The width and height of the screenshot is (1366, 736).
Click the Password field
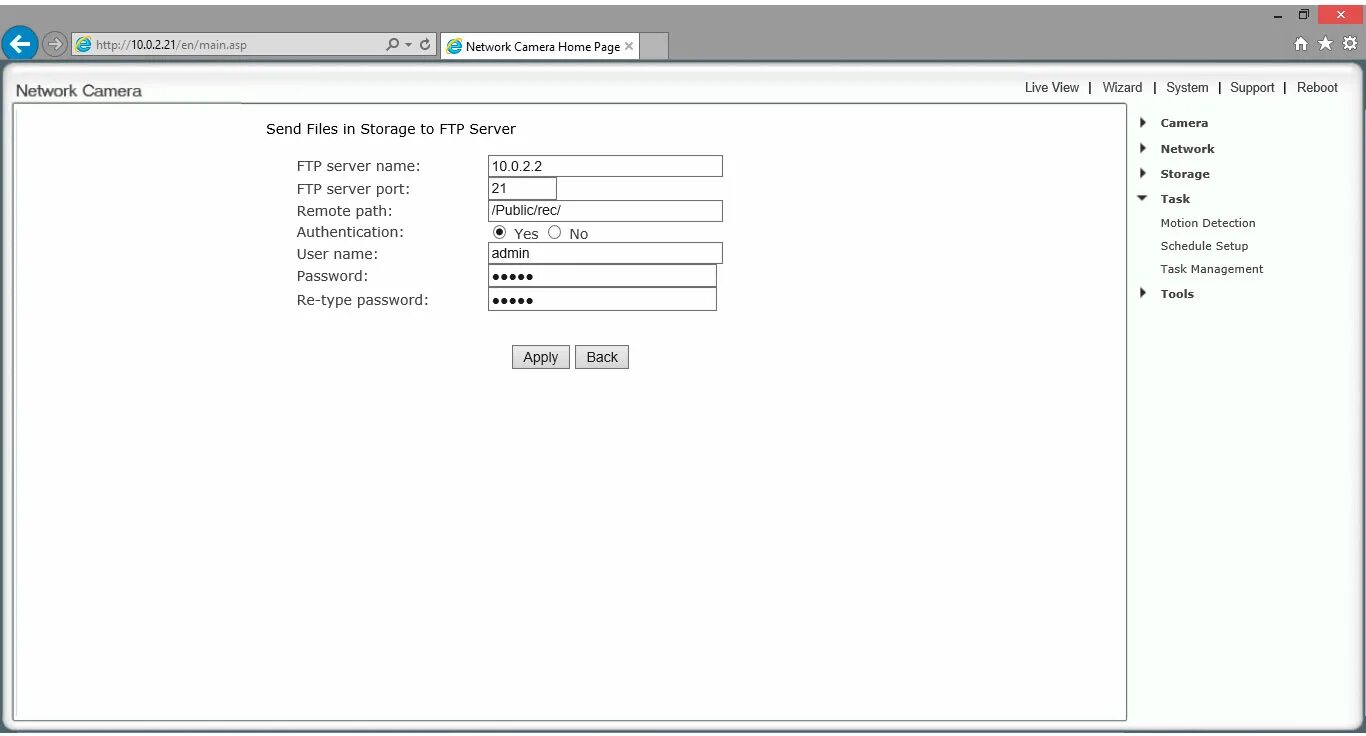coord(602,276)
